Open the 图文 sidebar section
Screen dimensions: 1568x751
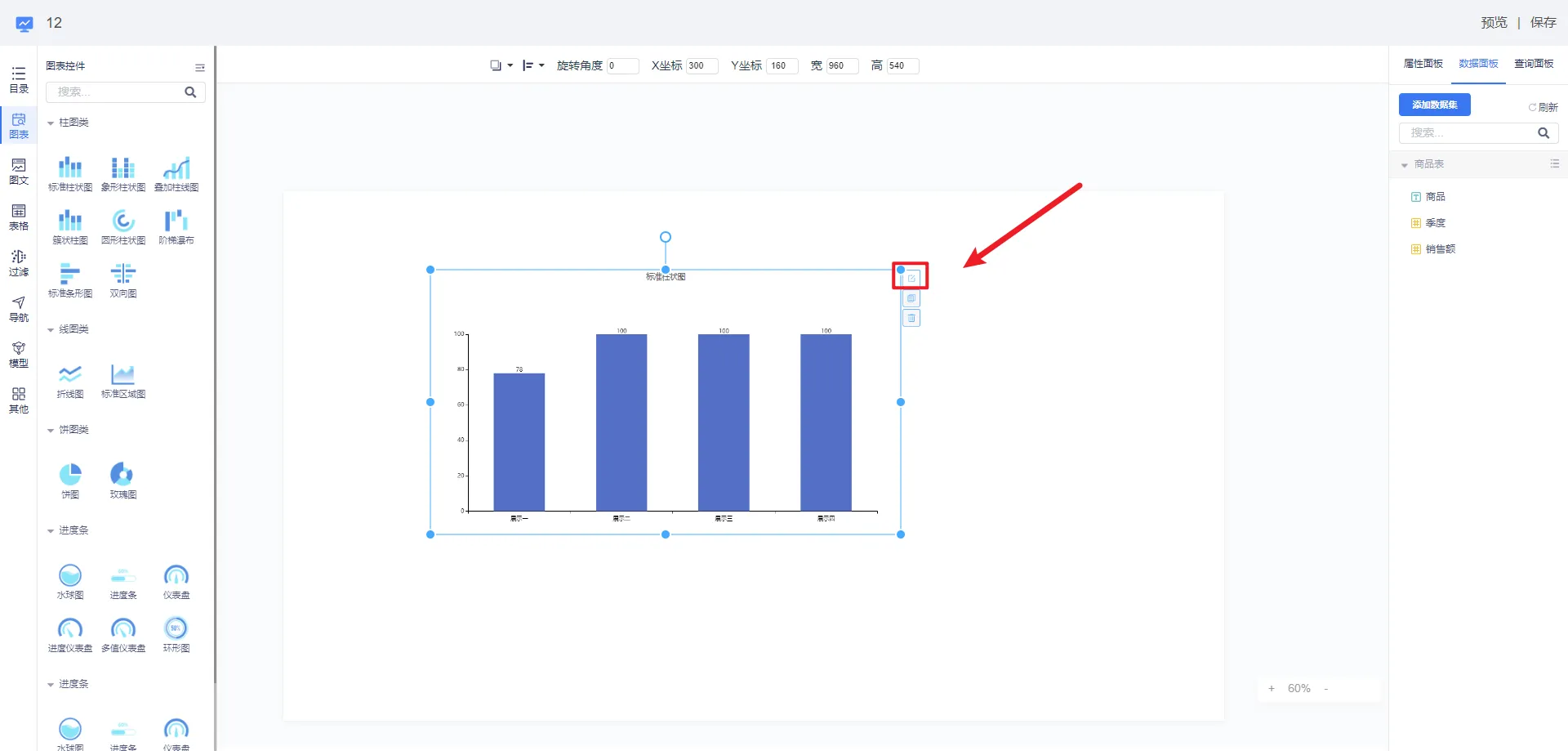(x=19, y=172)
